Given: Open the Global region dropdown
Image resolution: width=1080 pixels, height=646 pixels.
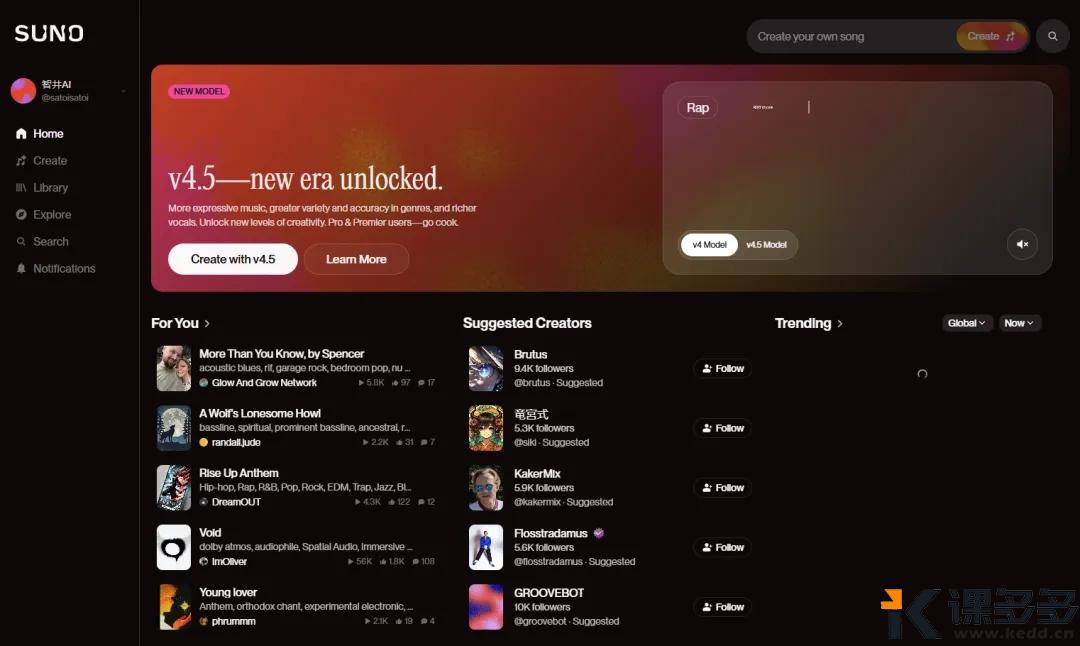Looking at the screenshot, I should [x=966, y=323].
